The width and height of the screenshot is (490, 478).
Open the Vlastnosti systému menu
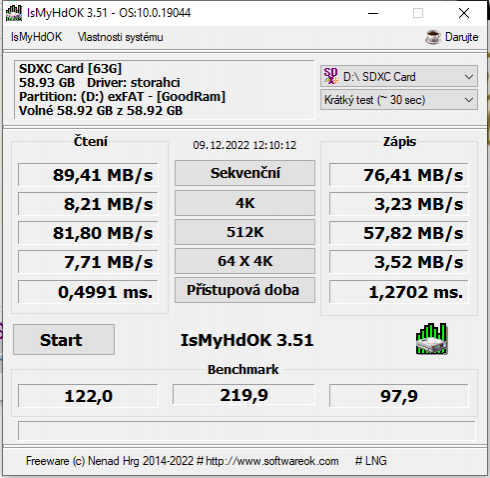click(120, 37)
